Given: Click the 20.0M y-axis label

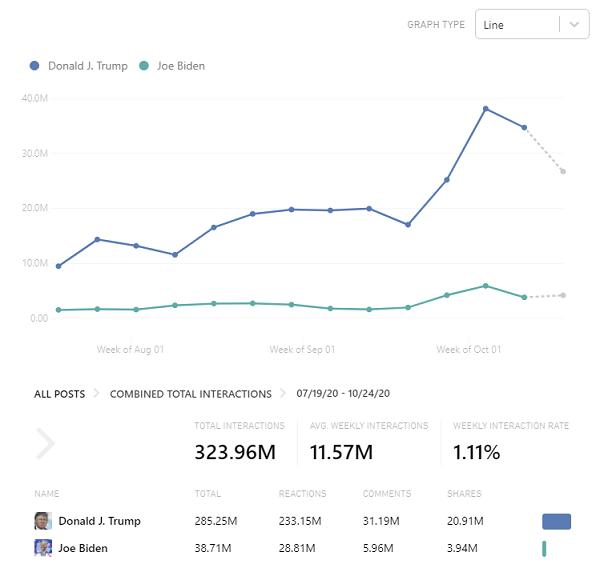Looking at the screenshot, I should click(35, 208).
